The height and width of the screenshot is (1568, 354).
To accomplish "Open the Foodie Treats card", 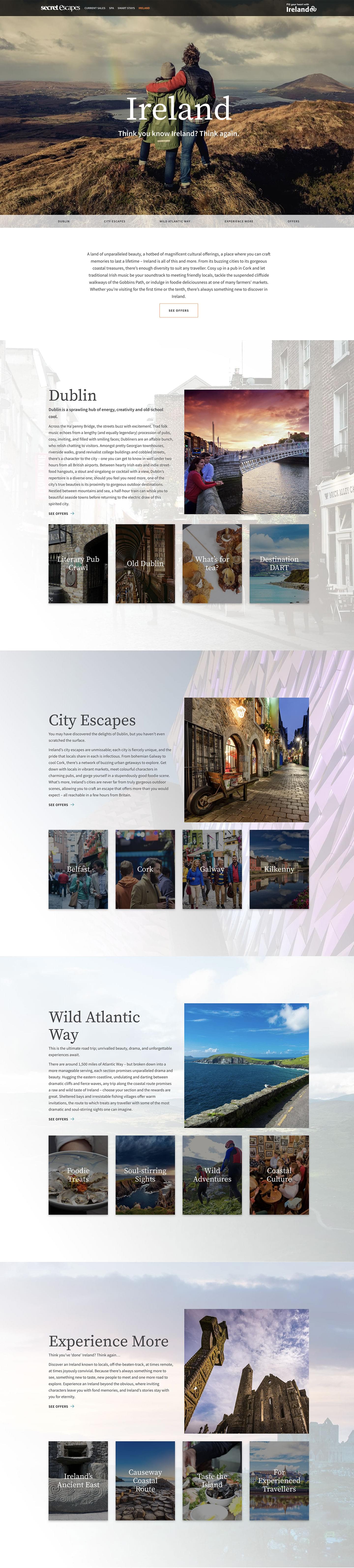I will [x=78, y=1175].
